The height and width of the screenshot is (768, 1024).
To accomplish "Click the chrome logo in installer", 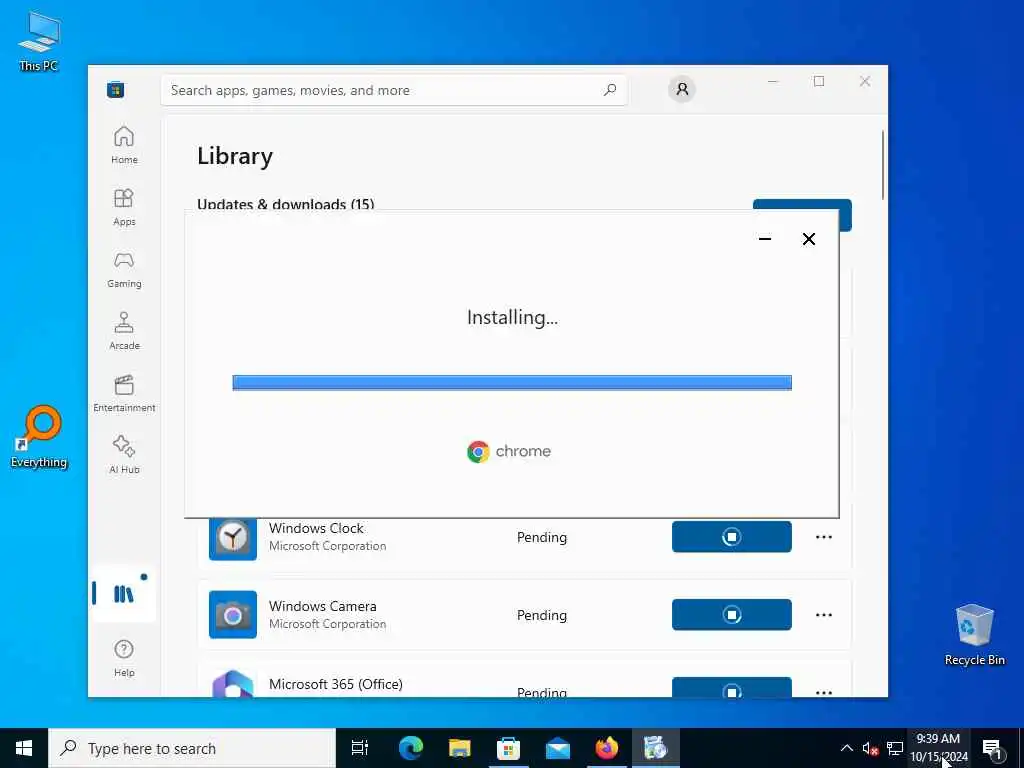I will coord(509,451).
